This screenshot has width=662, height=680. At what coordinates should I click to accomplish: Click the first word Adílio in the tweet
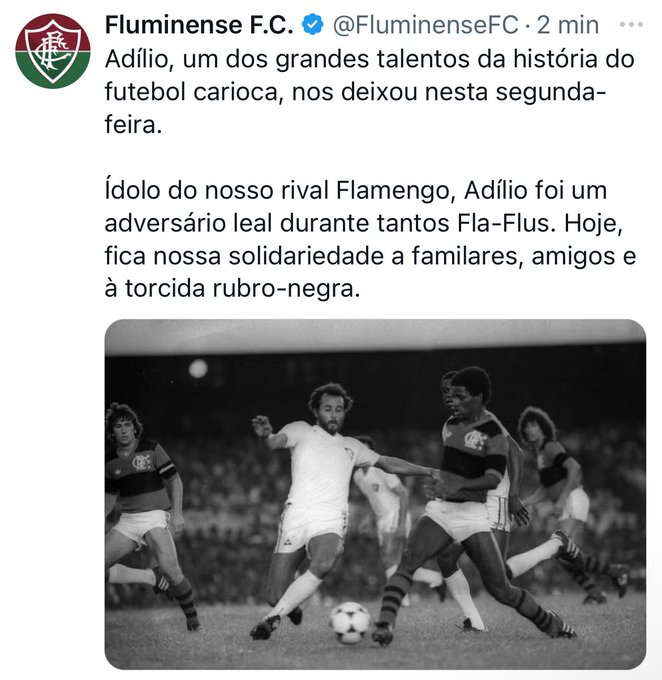coord(136,59)
